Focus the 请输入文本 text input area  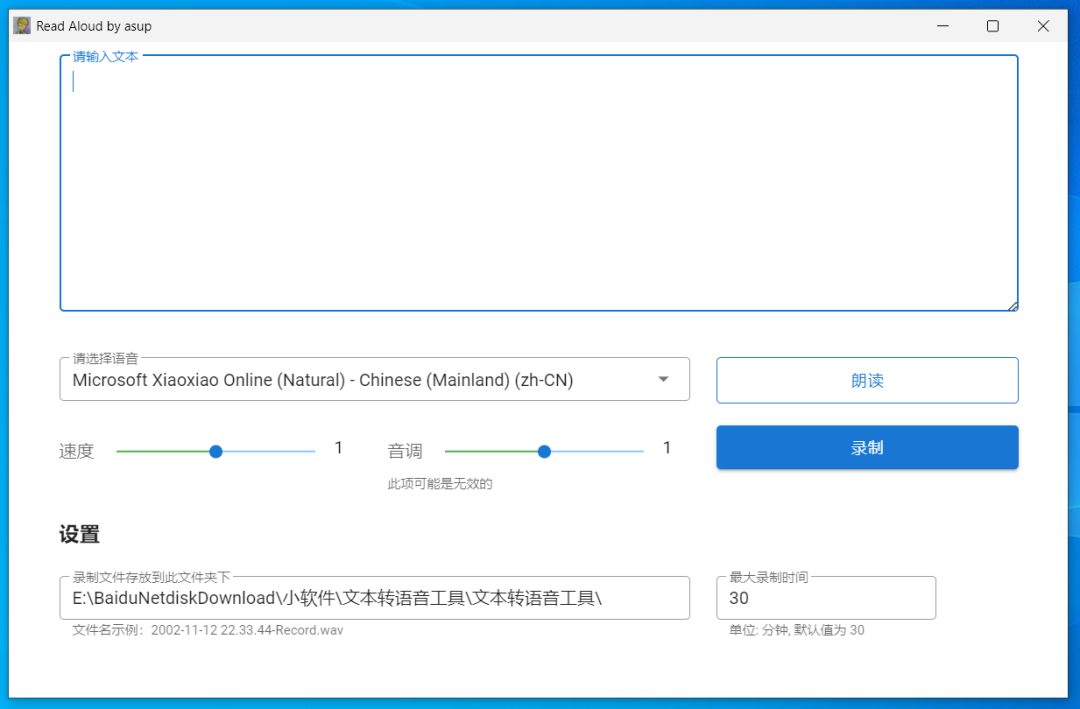point(539,183)
